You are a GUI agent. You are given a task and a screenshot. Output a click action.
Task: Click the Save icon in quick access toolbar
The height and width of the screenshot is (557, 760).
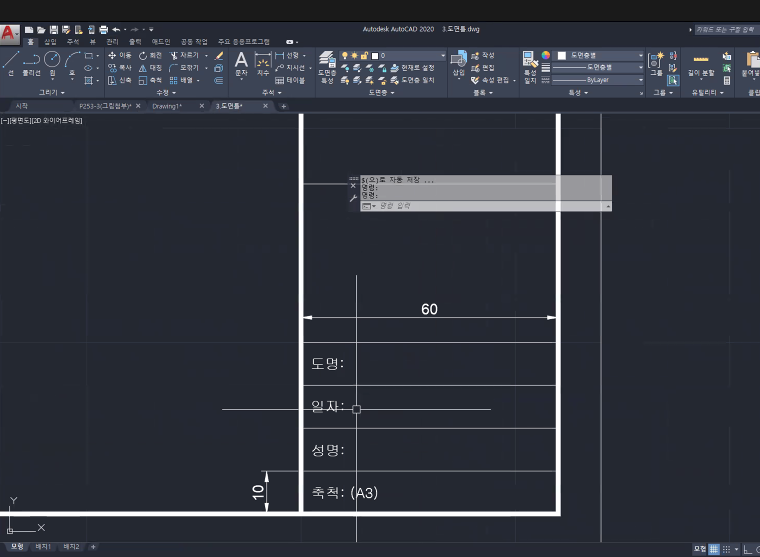54,30
